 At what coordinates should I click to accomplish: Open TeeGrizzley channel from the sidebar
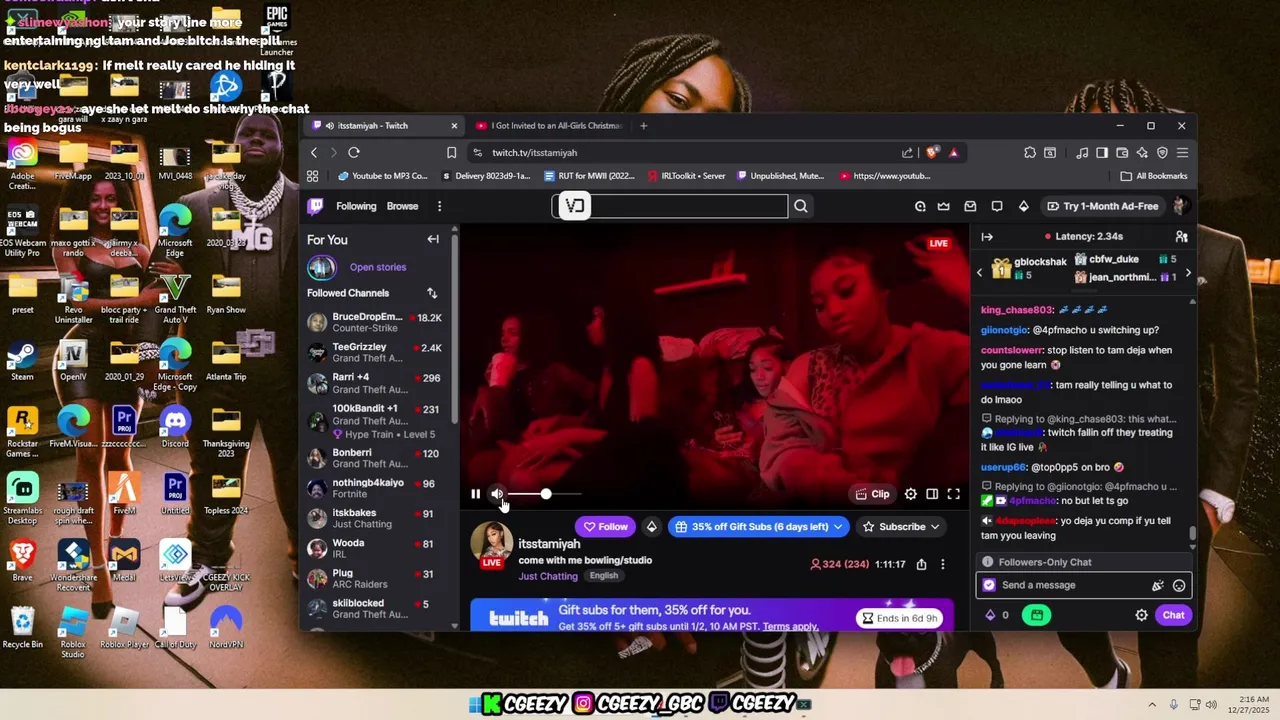point(376,352)
